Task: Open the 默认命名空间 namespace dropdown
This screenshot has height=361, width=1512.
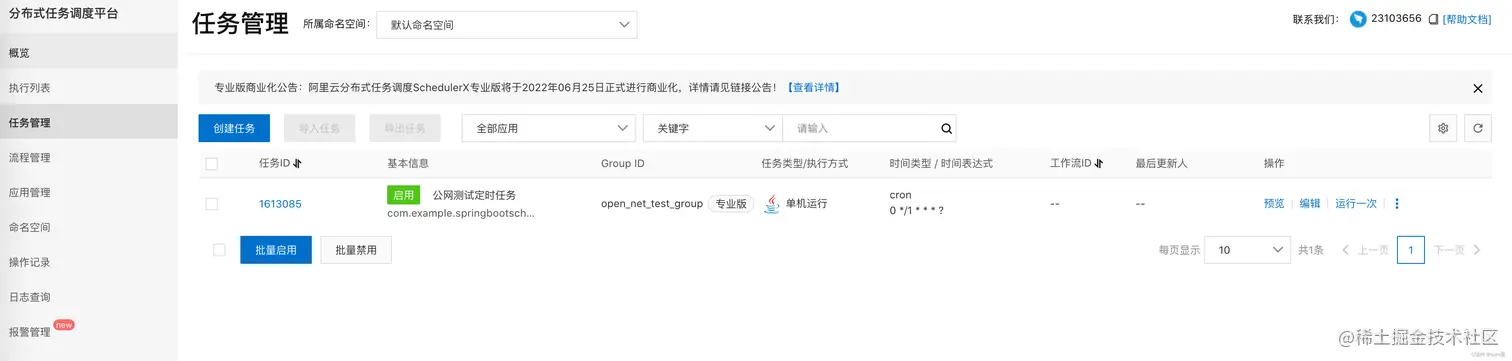Action: pos(506,25)
